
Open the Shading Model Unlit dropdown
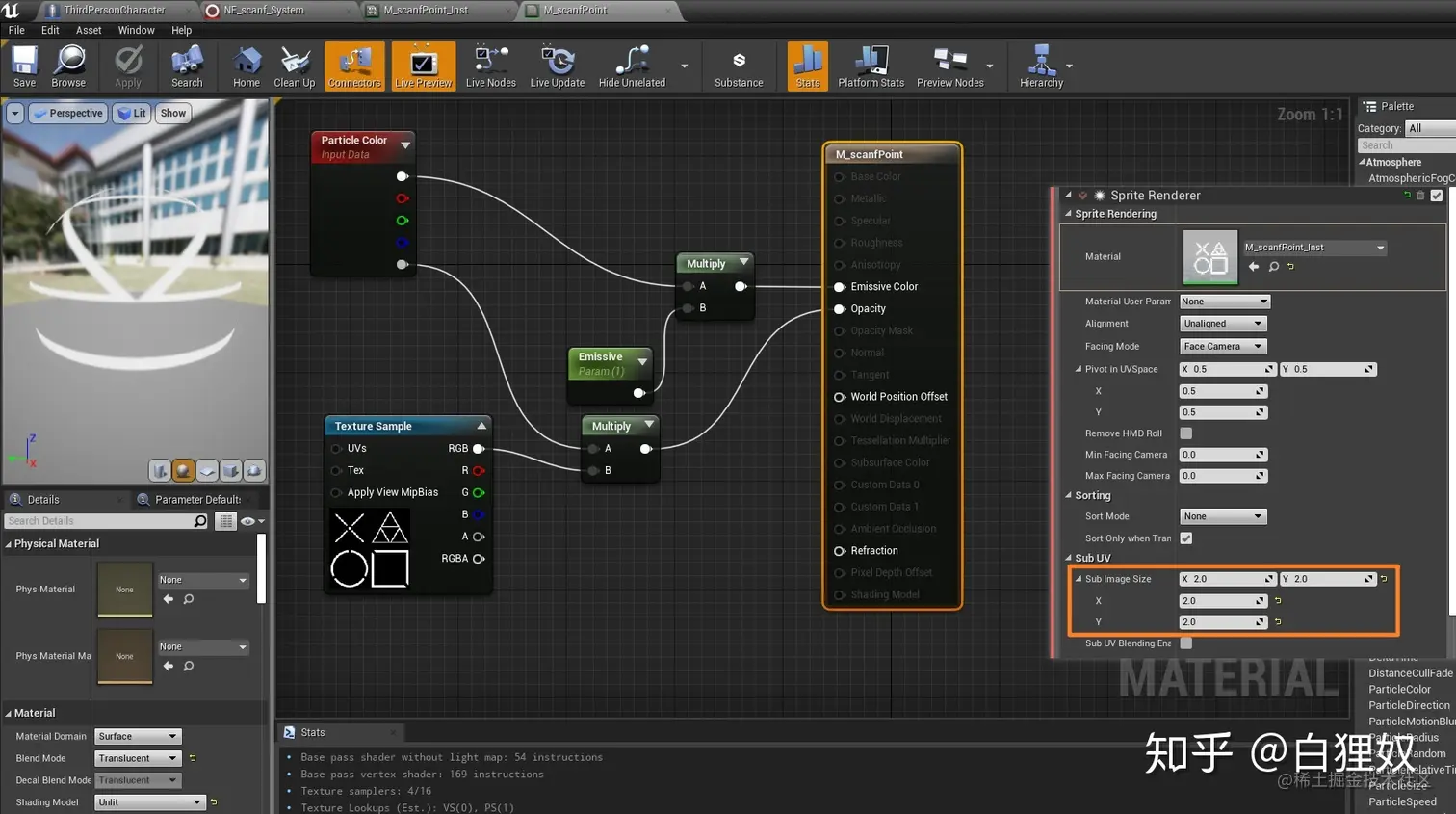pos(150,802)
